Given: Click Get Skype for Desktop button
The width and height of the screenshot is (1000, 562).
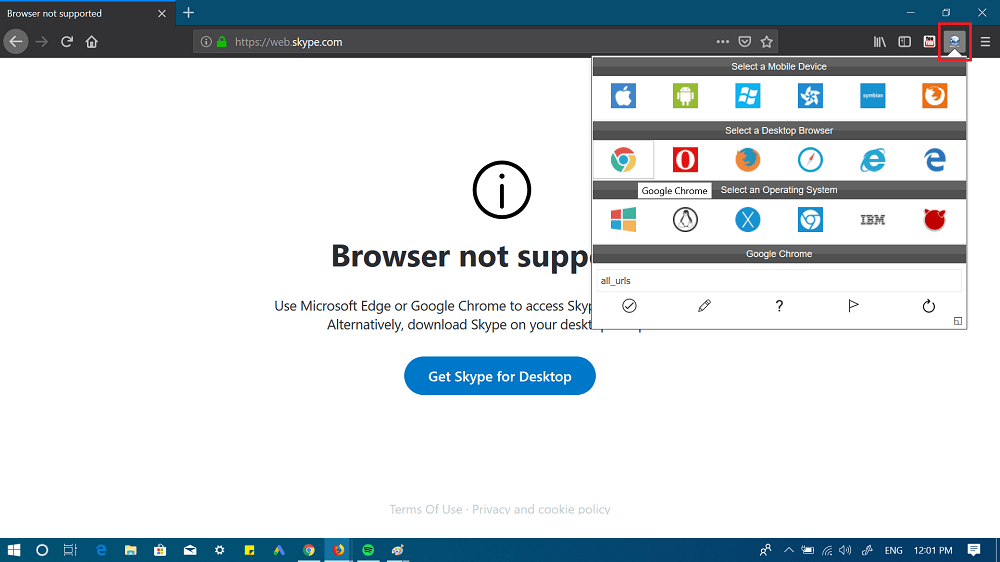Looking at the screenshot, I should pyautogui.click(x=500, y=376).
